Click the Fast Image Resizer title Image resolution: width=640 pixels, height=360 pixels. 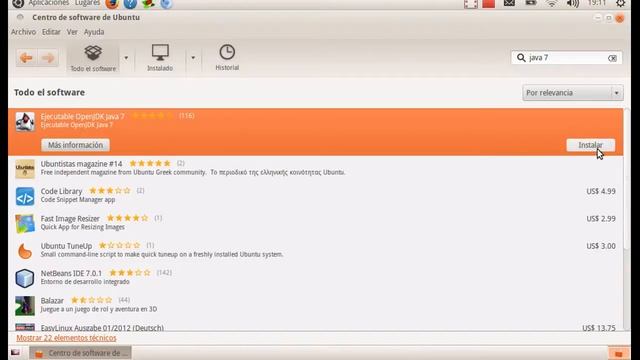(x=70, y=219)
